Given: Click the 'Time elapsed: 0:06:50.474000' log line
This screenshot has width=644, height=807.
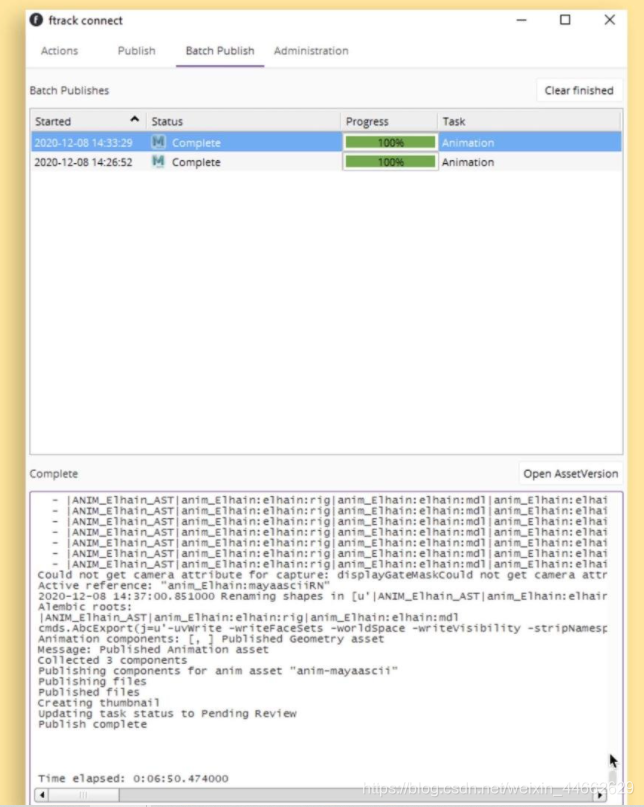Looking at the screenshot, I should [133, 778].
